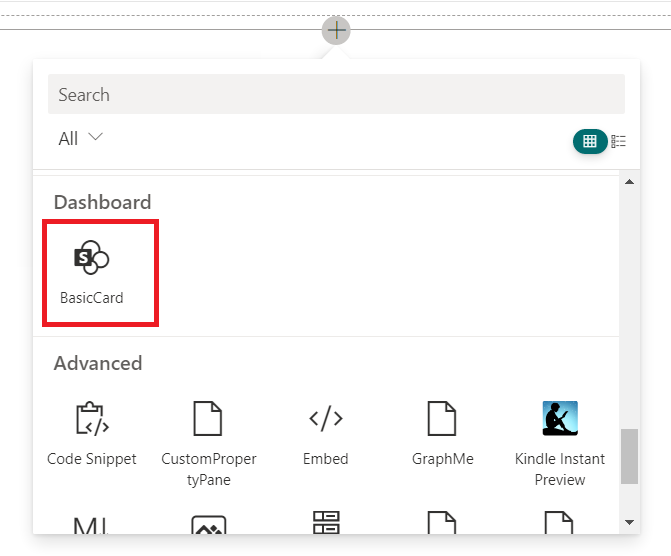Switch to grid view
Viewport: 671px width, 556px height.
[x=590, y=141]
